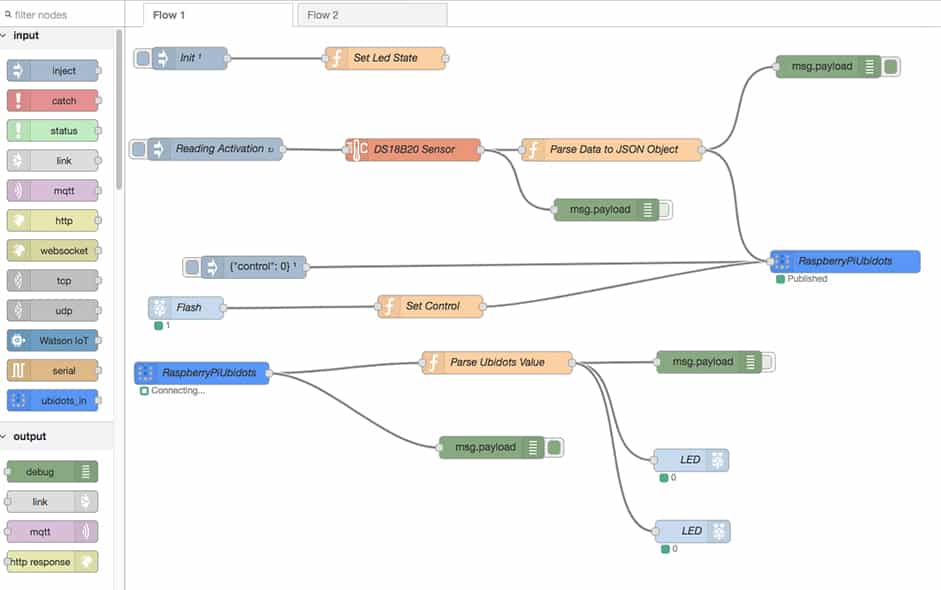941x590 pixels.
Task: Pick the output link node in the palette
Action: point(52,502)
